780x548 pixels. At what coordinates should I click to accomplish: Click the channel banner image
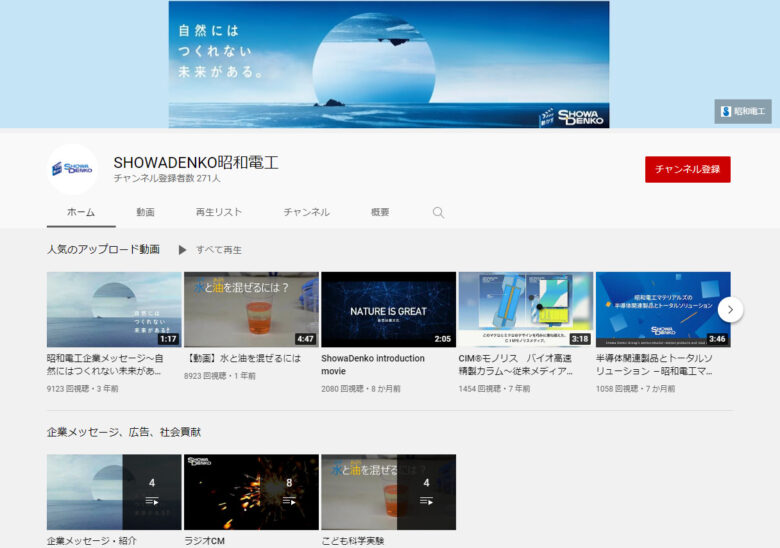[389, 64]
